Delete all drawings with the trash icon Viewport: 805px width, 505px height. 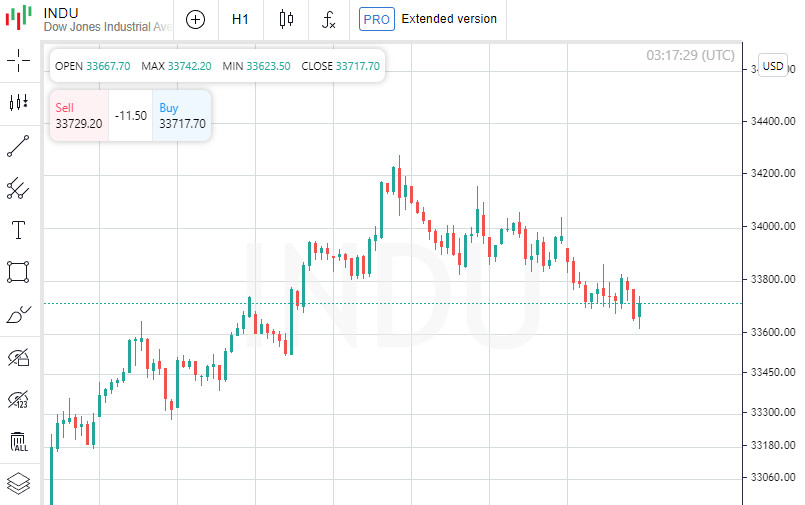point(19,441)
